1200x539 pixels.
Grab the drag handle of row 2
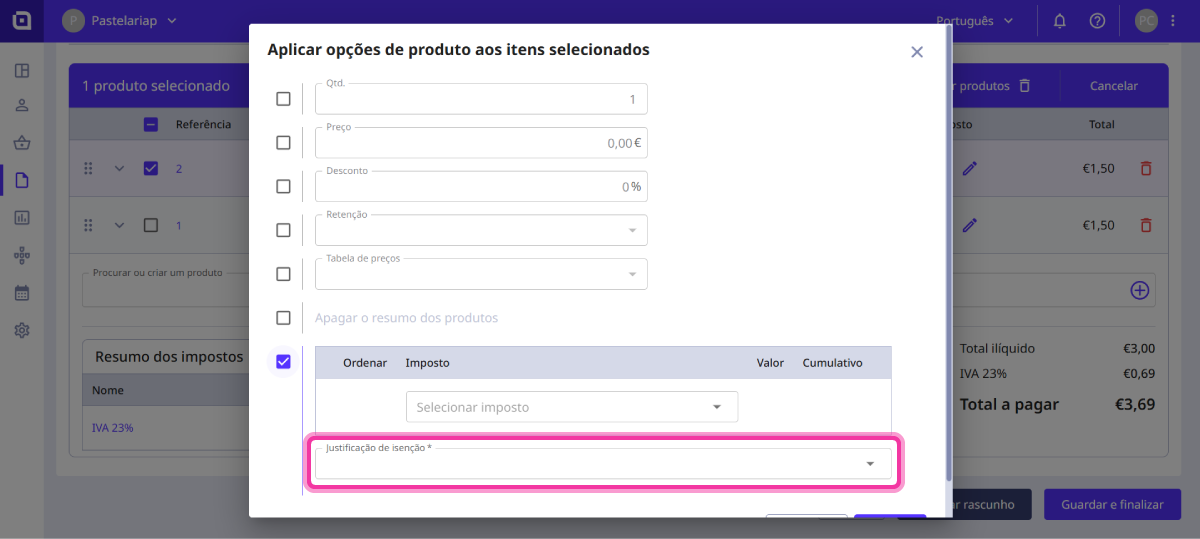coord(88,168)
